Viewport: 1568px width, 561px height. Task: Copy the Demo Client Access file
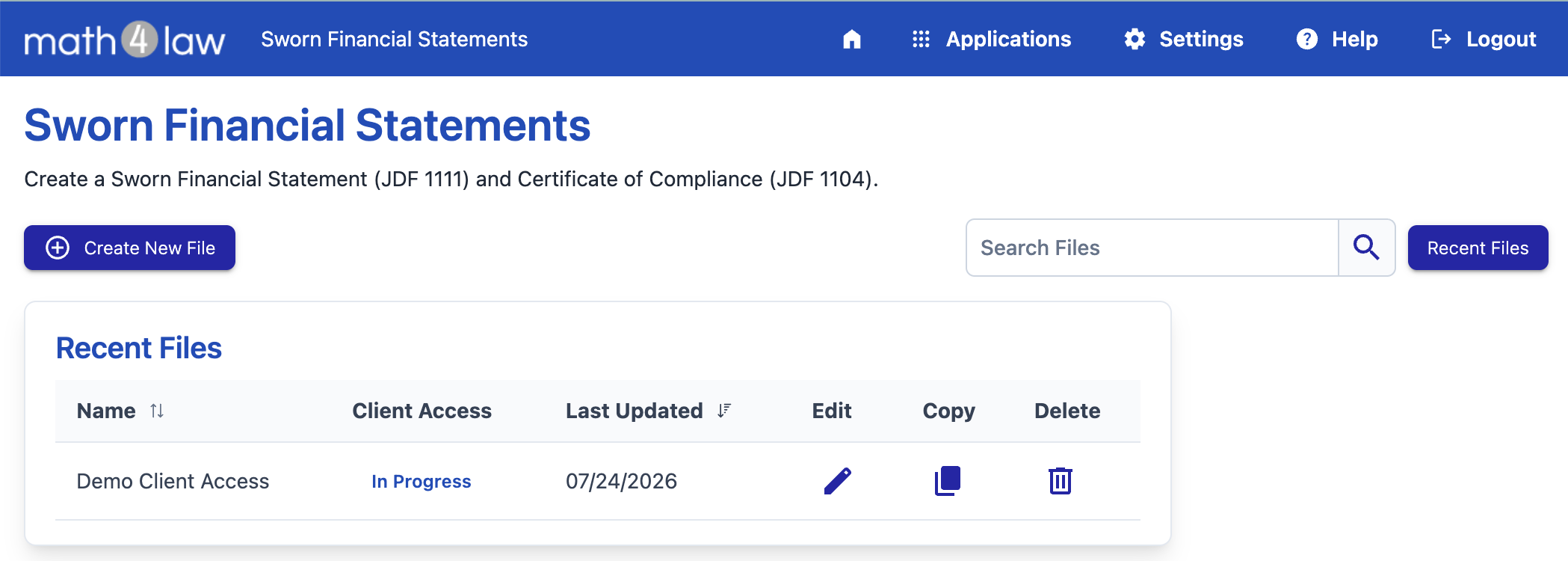(948, 481)
